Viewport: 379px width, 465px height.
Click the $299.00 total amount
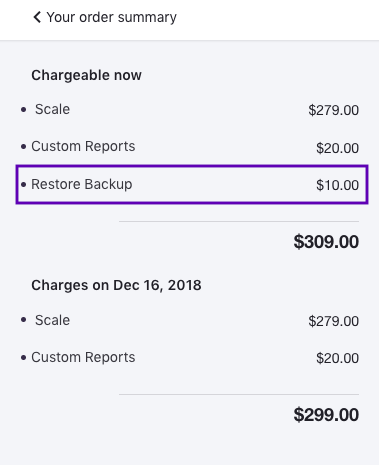[x=326, y=415]
